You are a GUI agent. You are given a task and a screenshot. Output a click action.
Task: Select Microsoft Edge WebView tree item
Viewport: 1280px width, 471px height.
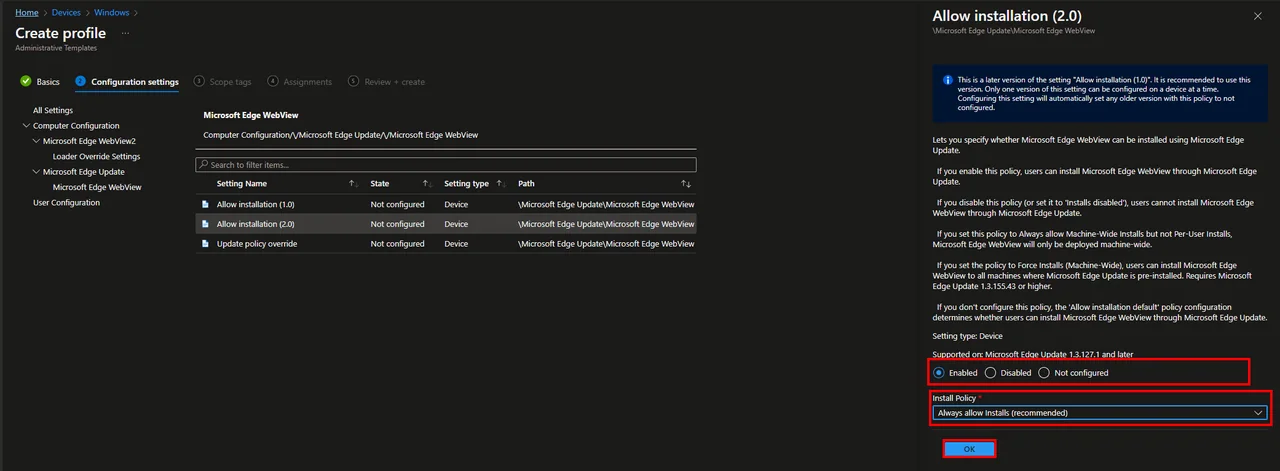point(97,187)
